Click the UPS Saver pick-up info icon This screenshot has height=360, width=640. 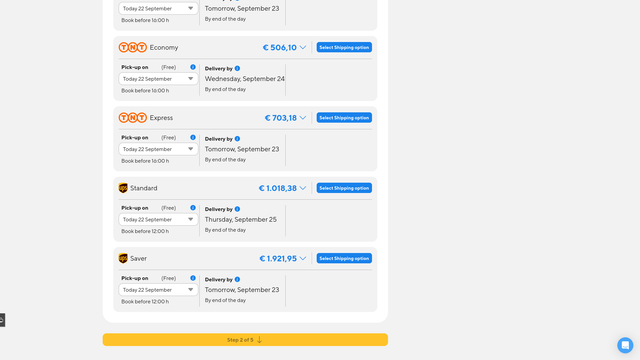(193, 278)
